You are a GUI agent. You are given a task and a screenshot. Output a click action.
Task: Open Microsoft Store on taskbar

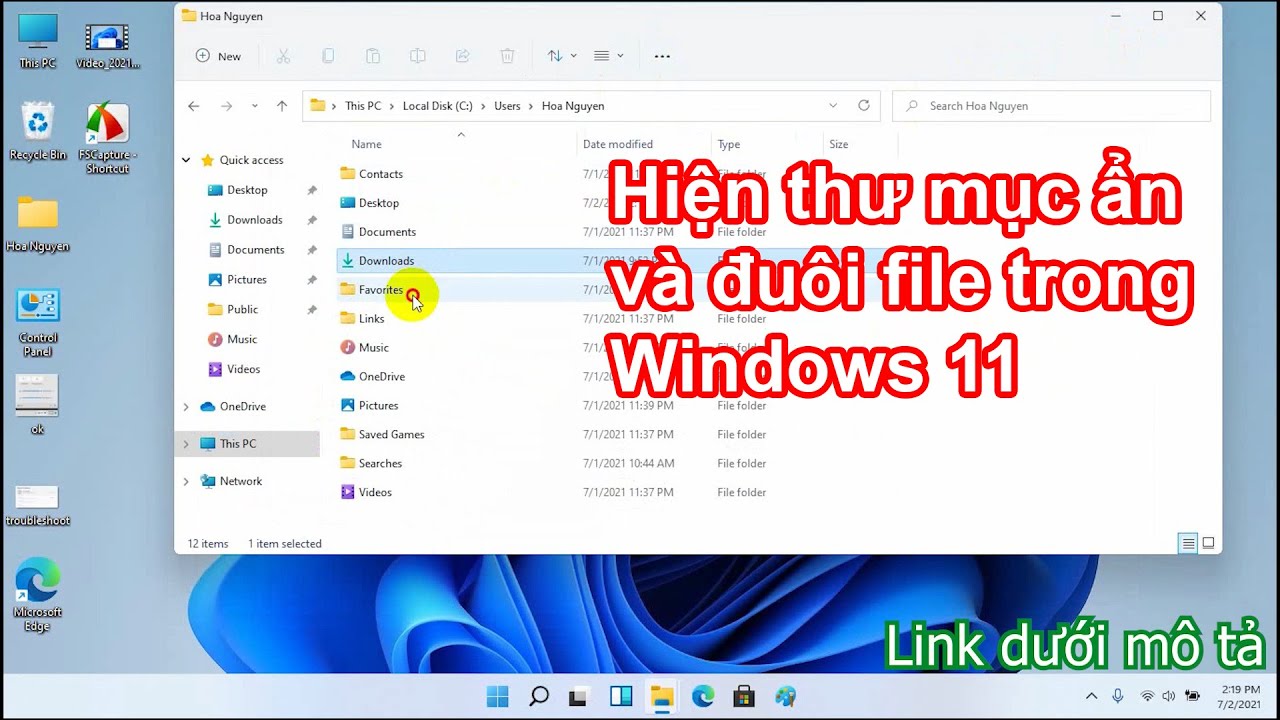click(x=743, y=696)
